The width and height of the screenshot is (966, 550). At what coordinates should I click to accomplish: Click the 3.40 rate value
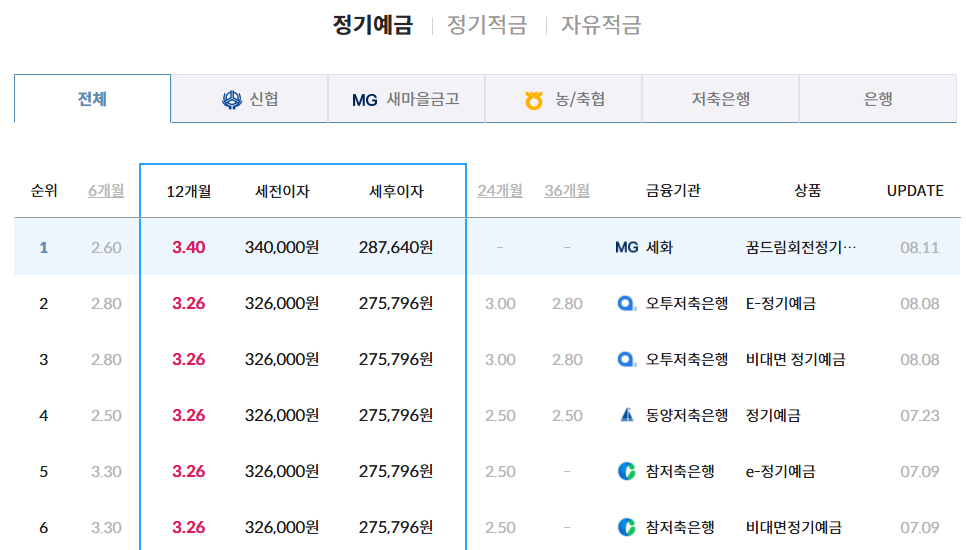point(189,248)
